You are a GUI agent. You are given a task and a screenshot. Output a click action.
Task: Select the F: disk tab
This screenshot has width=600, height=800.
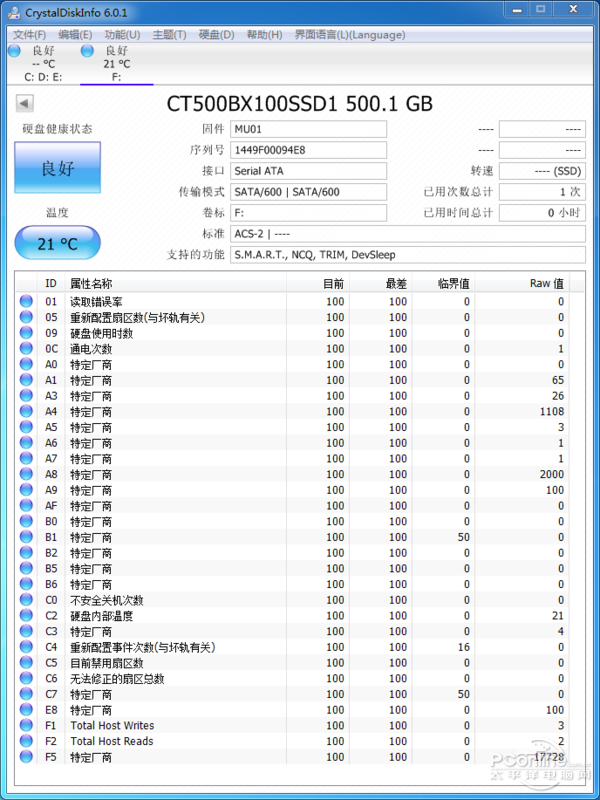117,64
